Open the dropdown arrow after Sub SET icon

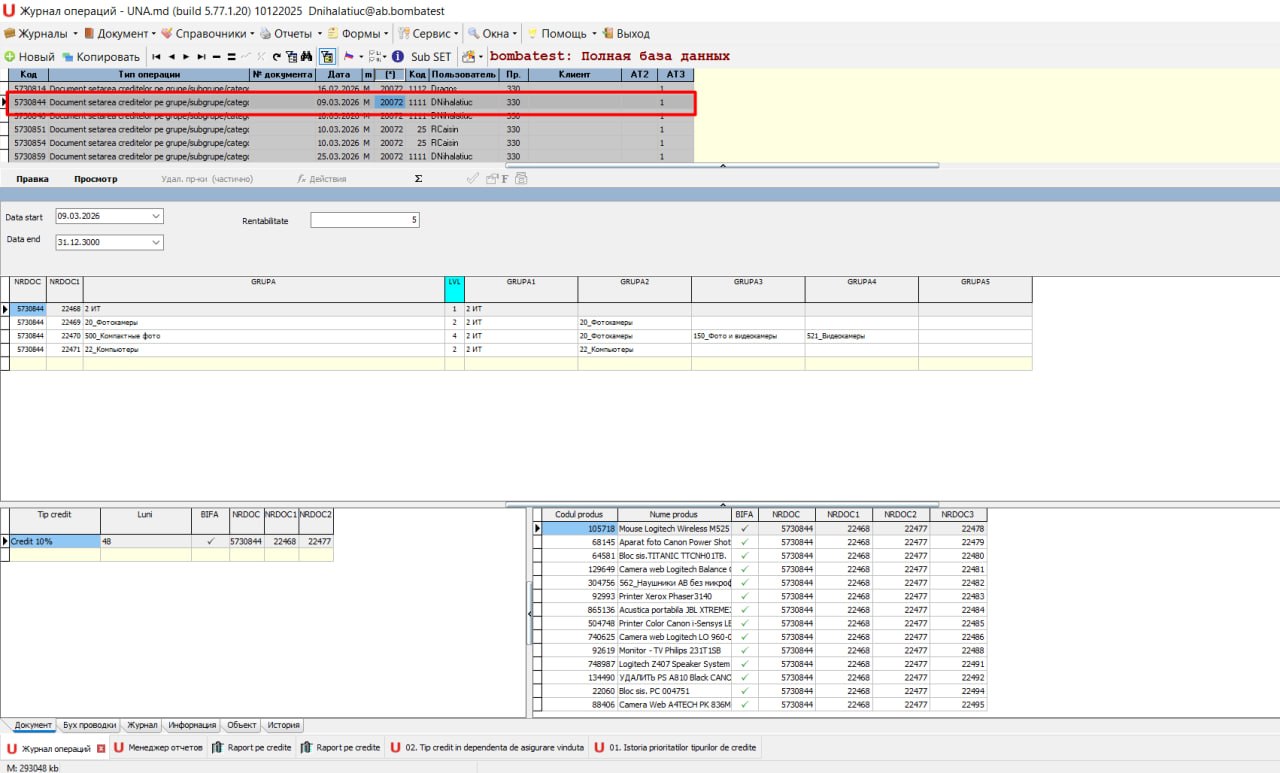pos(481,57)
